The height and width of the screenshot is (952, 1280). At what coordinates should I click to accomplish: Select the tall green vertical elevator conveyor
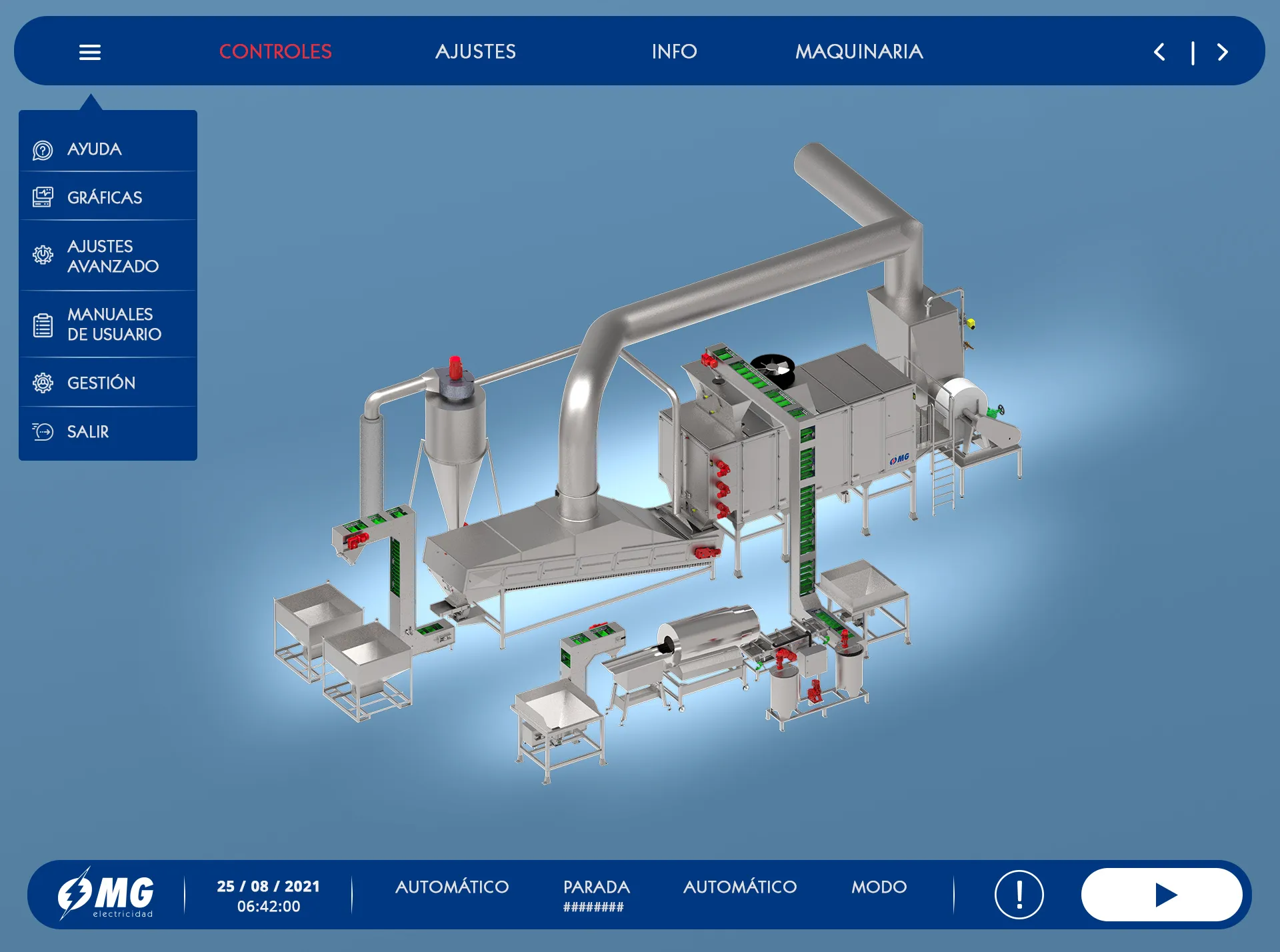click(x=807, y=513)
